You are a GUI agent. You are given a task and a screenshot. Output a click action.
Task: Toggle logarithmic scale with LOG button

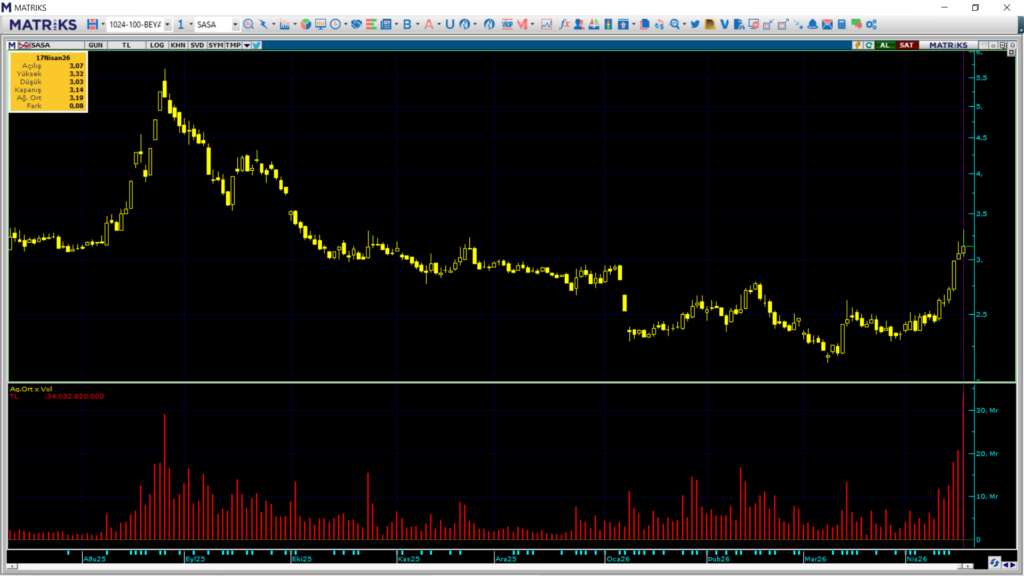pos(157,44)
